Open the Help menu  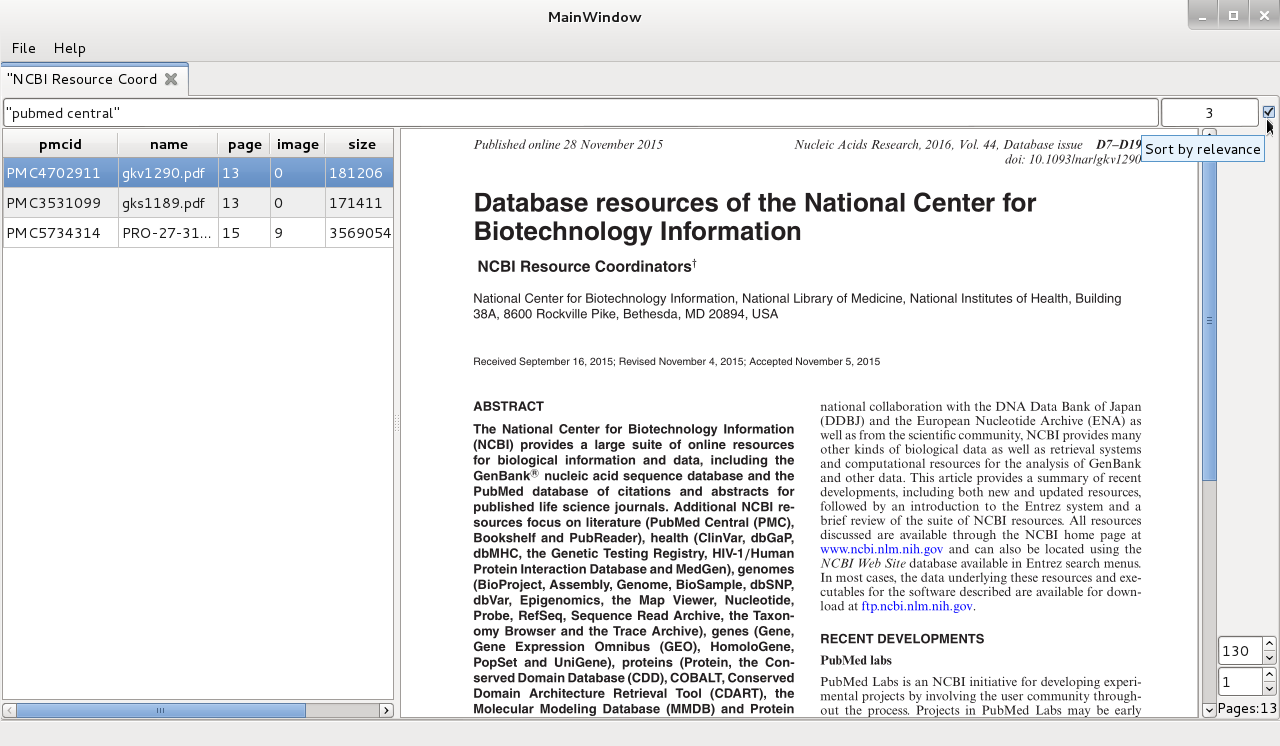tap(70, 48)
